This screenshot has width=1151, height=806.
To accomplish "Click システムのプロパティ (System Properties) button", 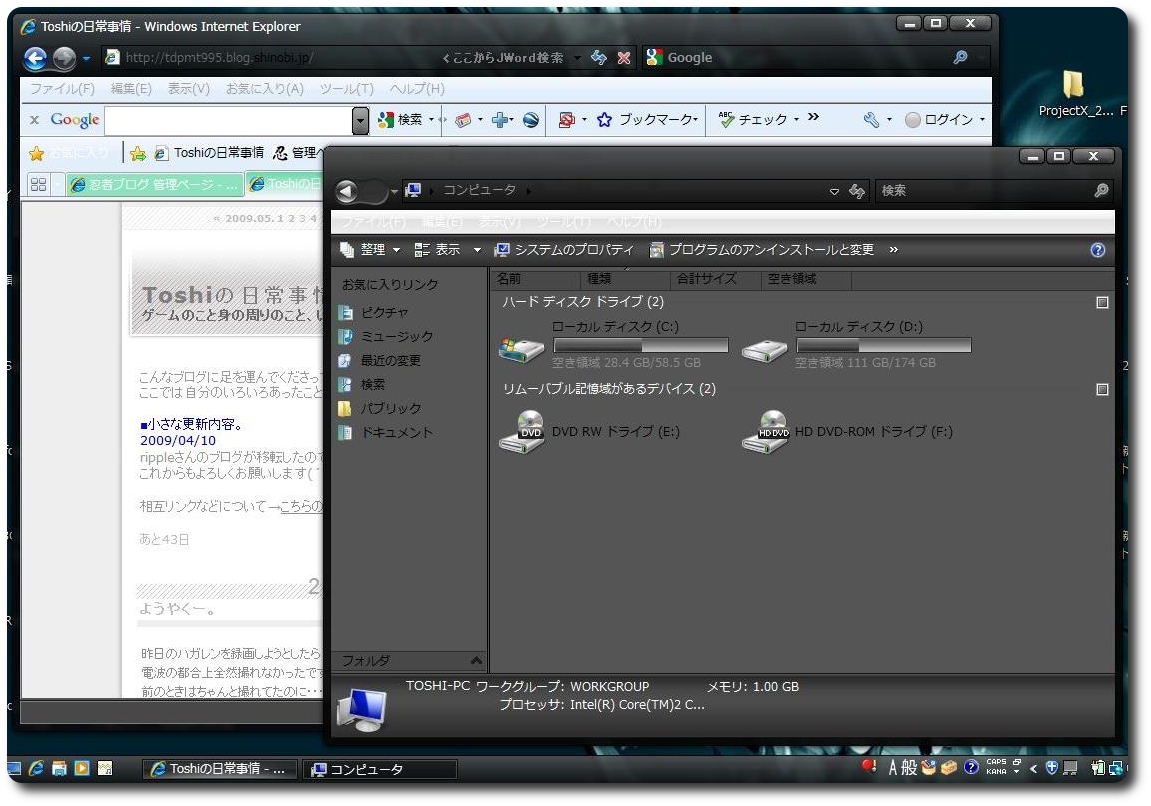I will 564,250.
